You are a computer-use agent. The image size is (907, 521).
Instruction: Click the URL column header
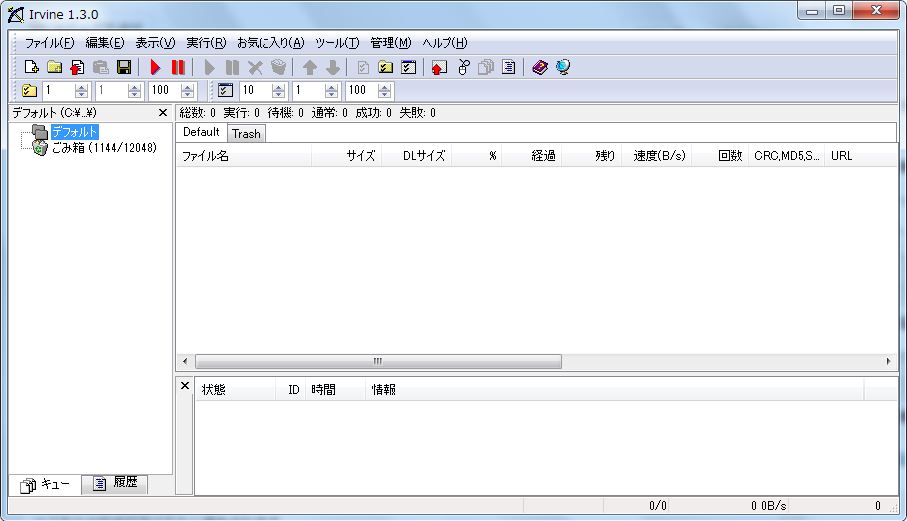(x=861, y=156)
